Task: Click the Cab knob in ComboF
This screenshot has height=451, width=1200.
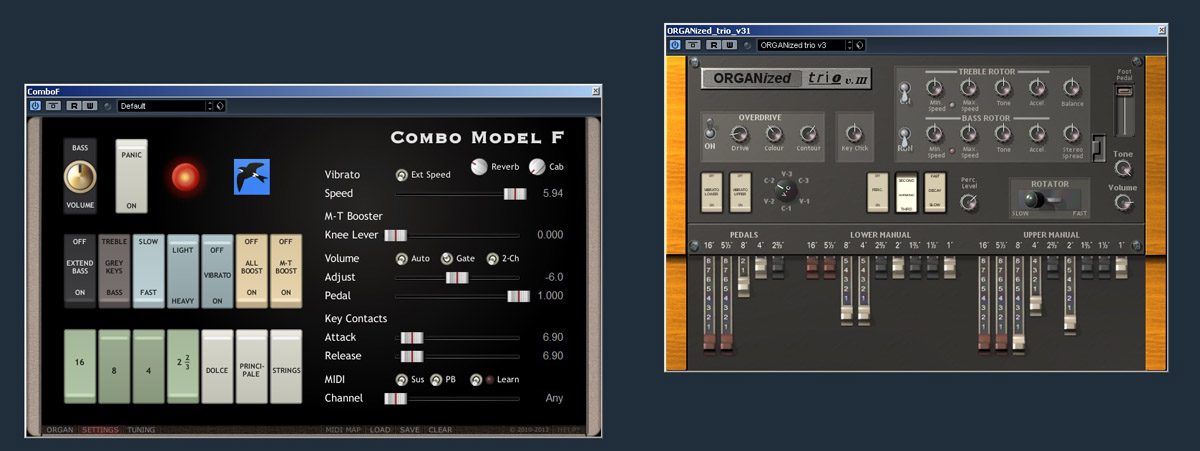Action: [x=538, y=167]
